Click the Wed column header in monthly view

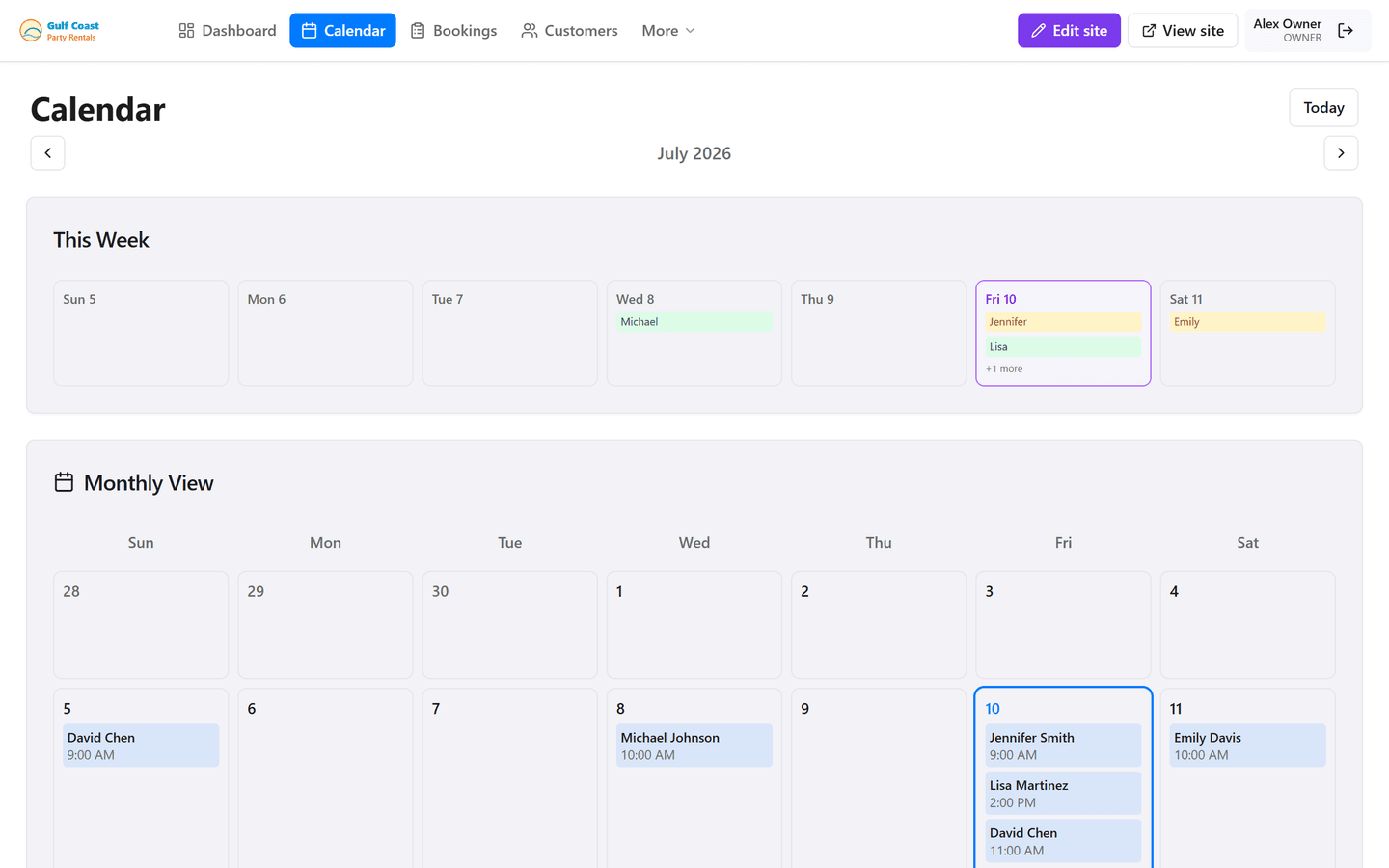[x=694, y=543]
